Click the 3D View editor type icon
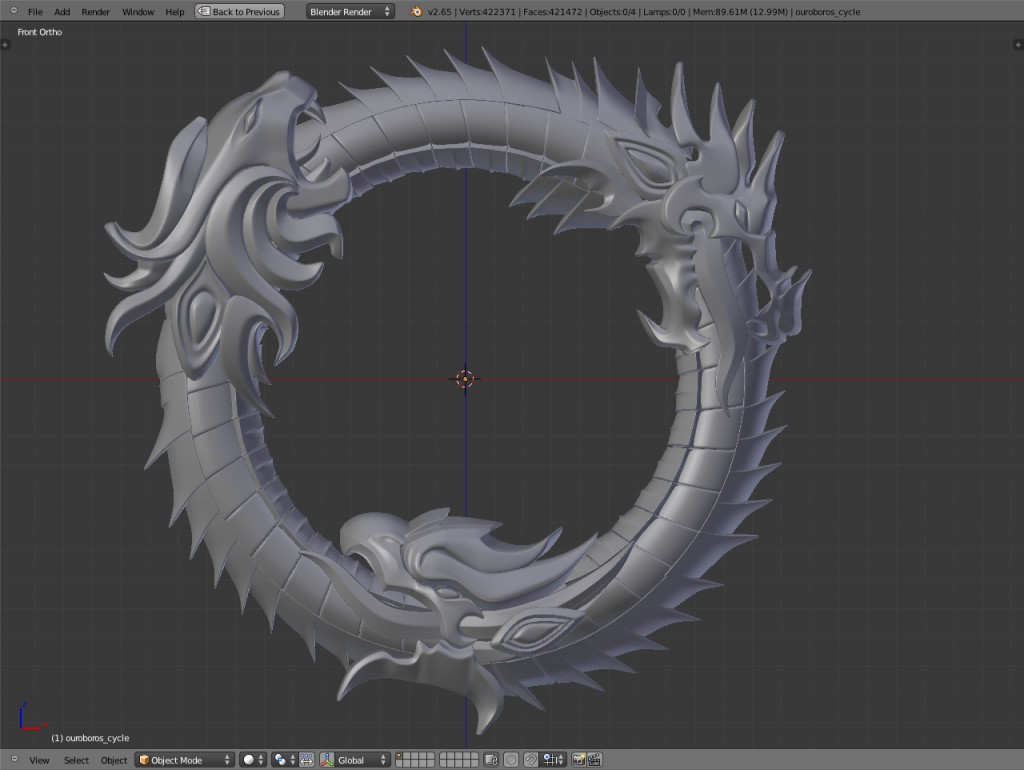This screenshot has width=1024, height=770. [x=14, y=759]
